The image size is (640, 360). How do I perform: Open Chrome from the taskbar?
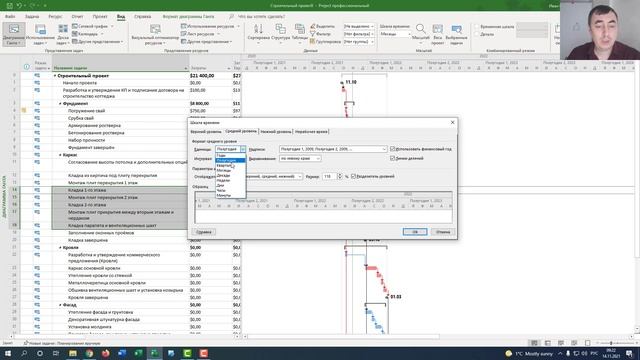[89, 353]
